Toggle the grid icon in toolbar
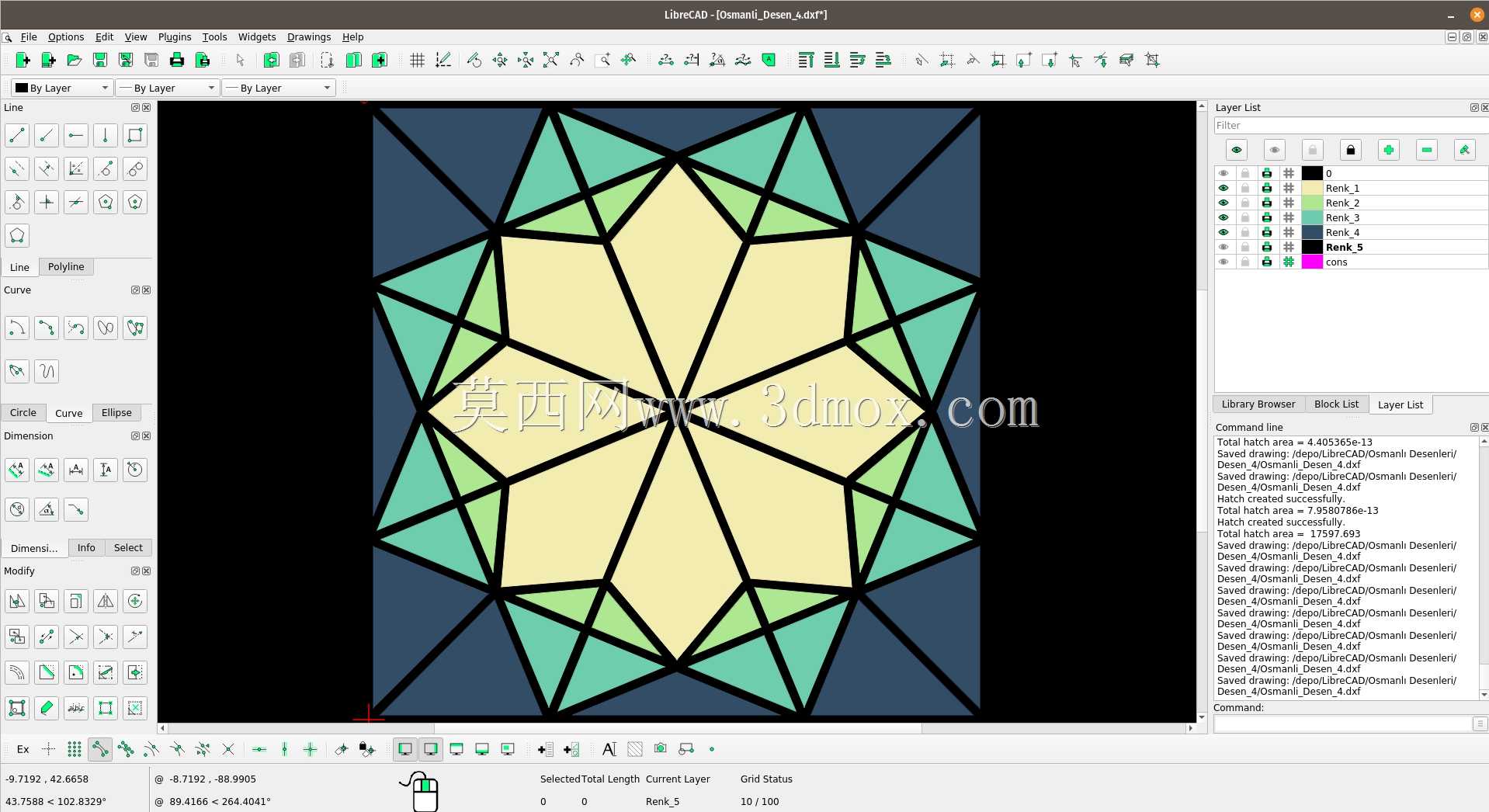This screenshot has height=812, width=1489. 417,60
